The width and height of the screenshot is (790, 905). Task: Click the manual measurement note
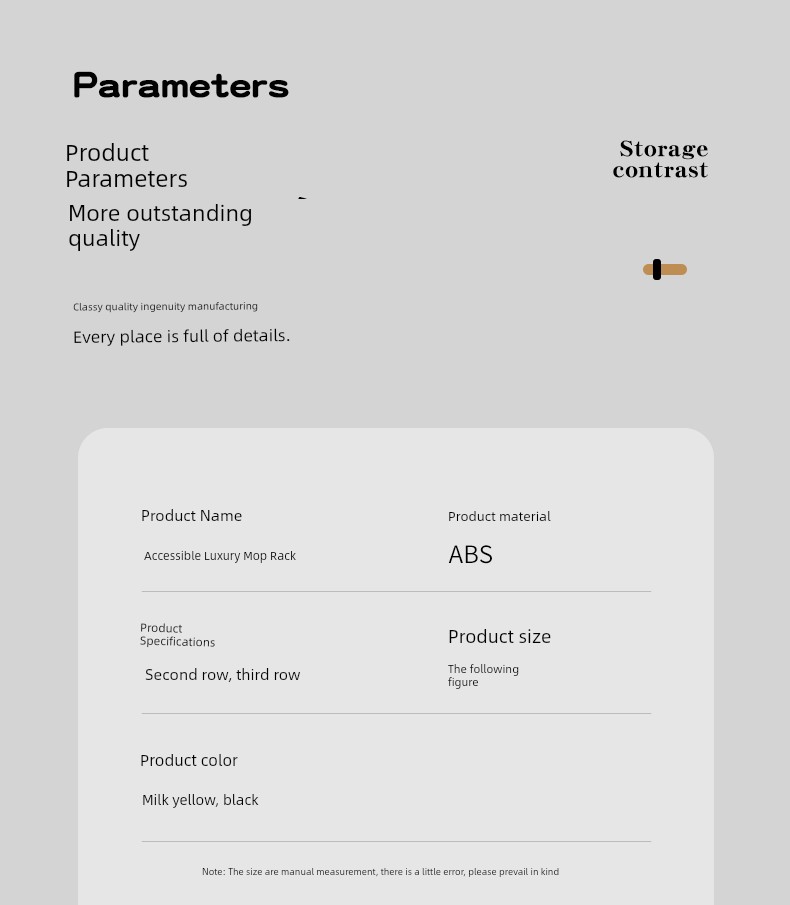380,872
